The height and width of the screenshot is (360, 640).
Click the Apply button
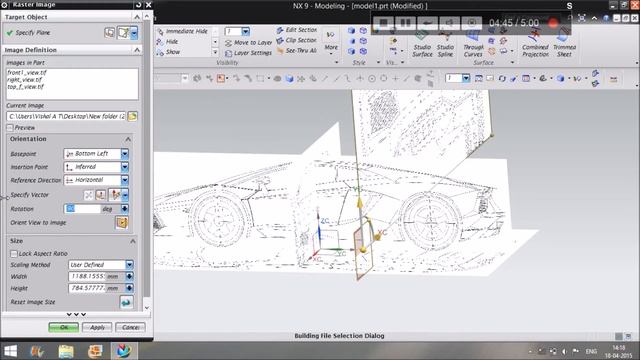(97, 327)
